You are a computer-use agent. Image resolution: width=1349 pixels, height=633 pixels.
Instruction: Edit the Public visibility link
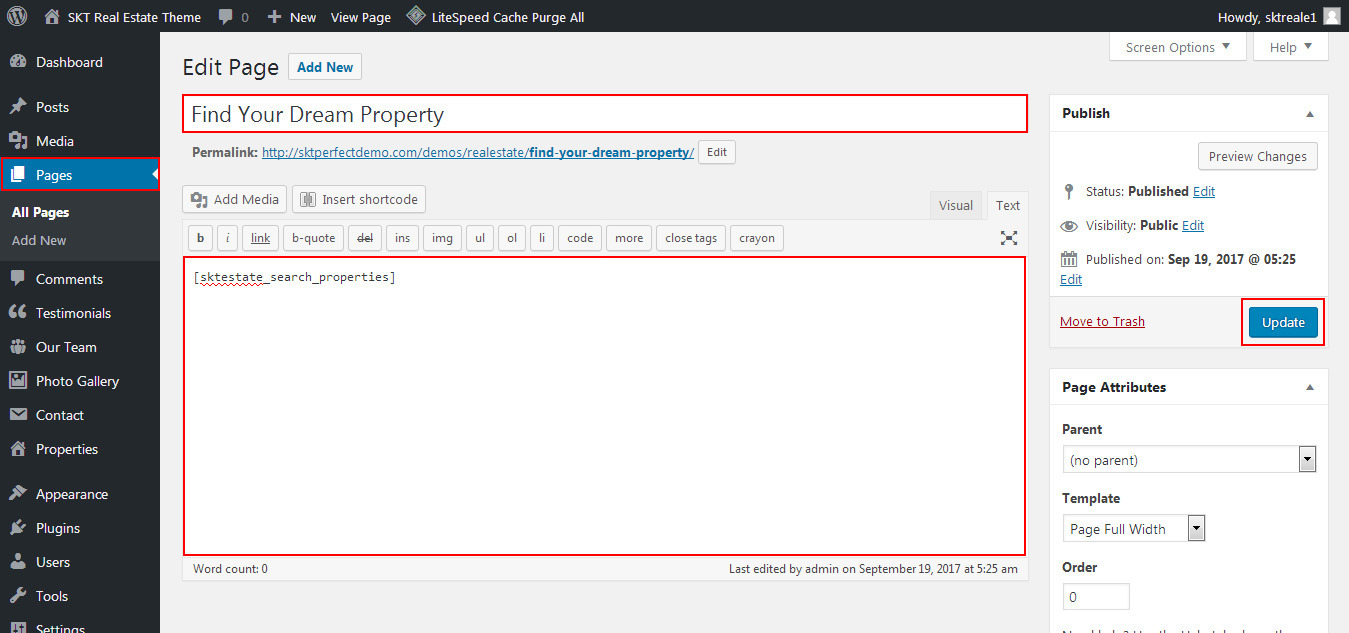pos(1193,225)
